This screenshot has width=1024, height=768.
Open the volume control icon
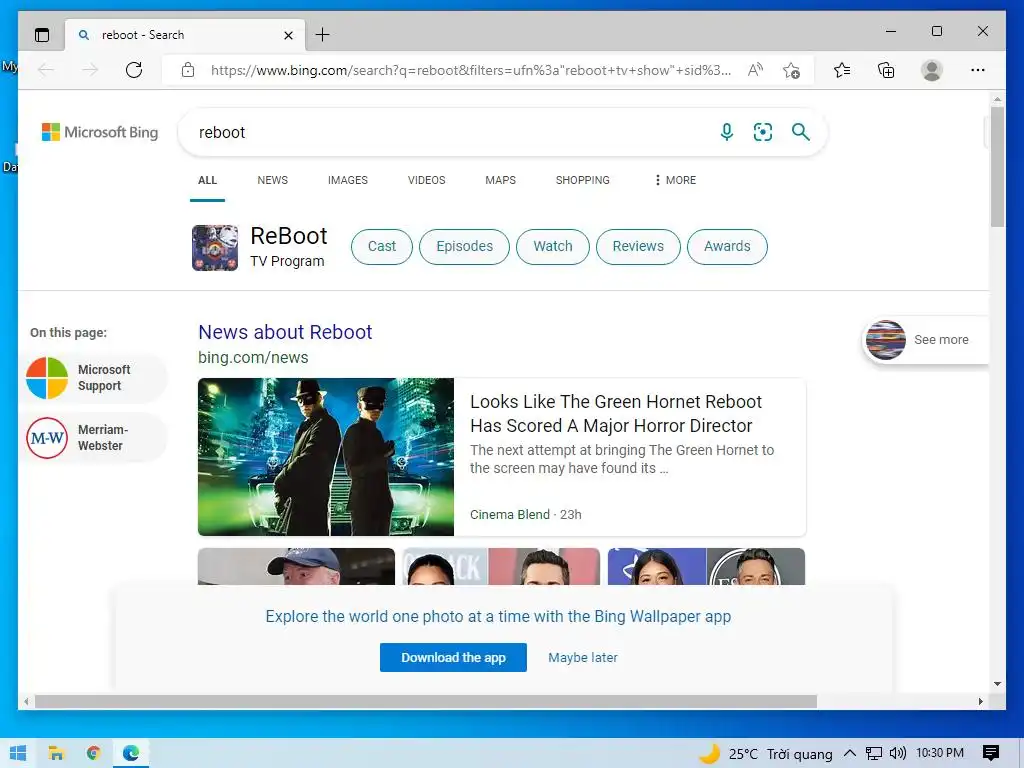click(897, 753)
